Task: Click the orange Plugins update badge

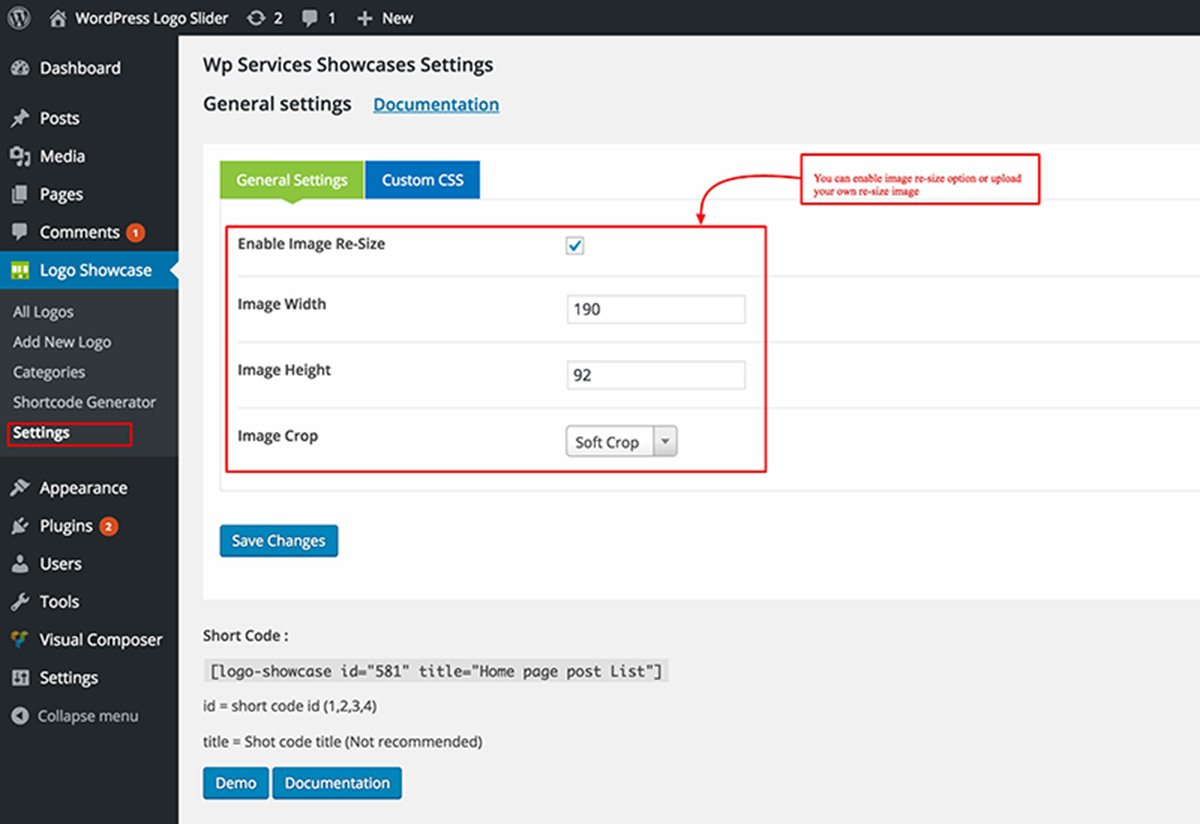Action: point(109,527)
